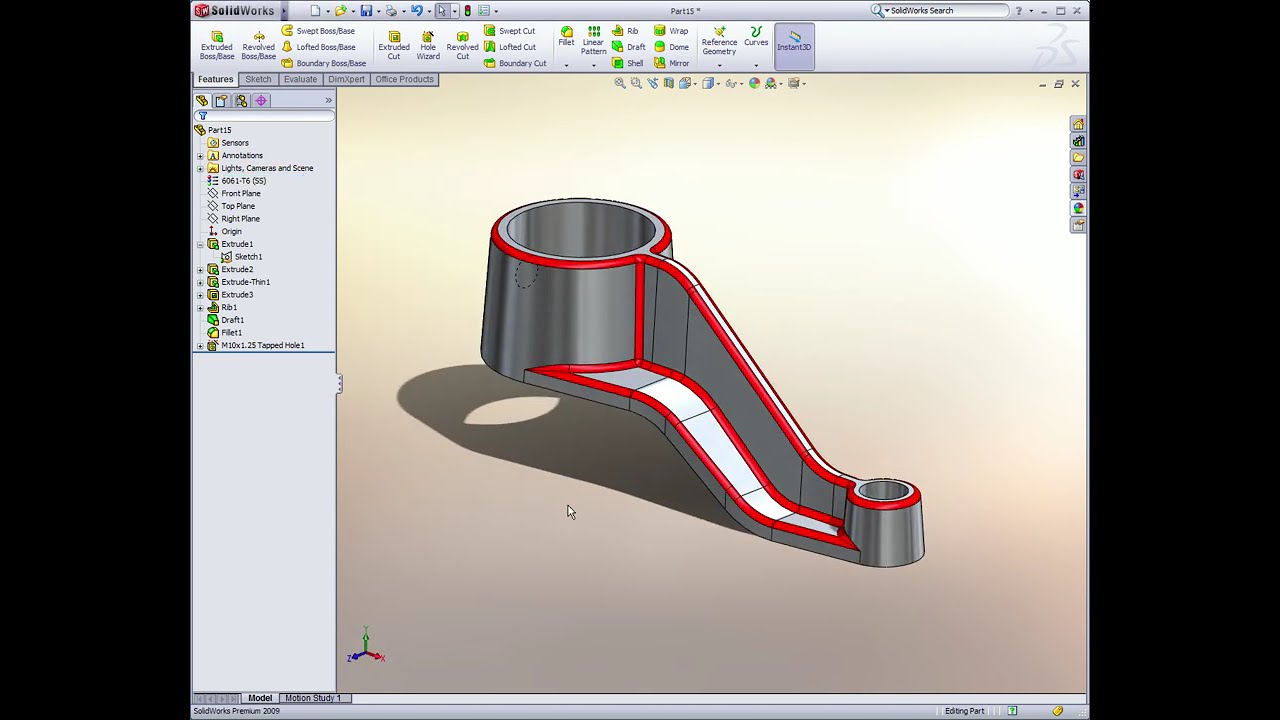The height and width of the screenshot is (720, 1280).
Task: Click the Save icon
Action: point(366,11)
